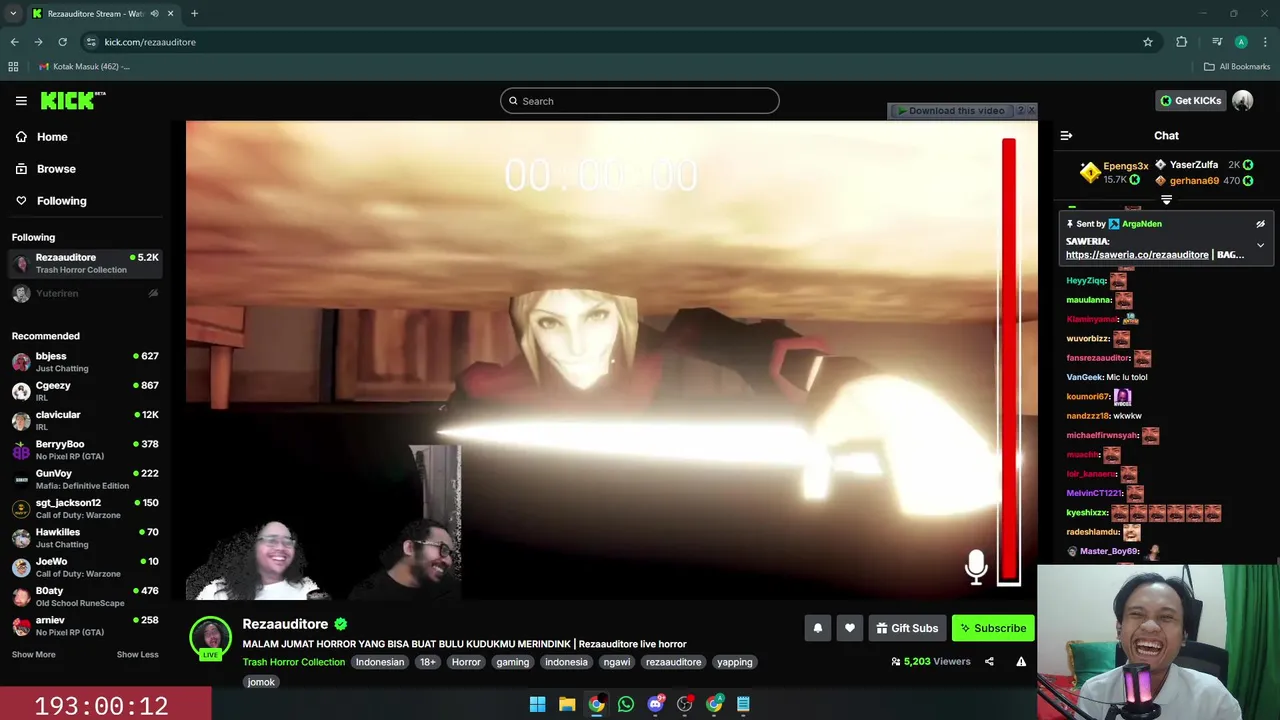Click the 18+ tag
The image size is (1280, 720).
[428, 662]
